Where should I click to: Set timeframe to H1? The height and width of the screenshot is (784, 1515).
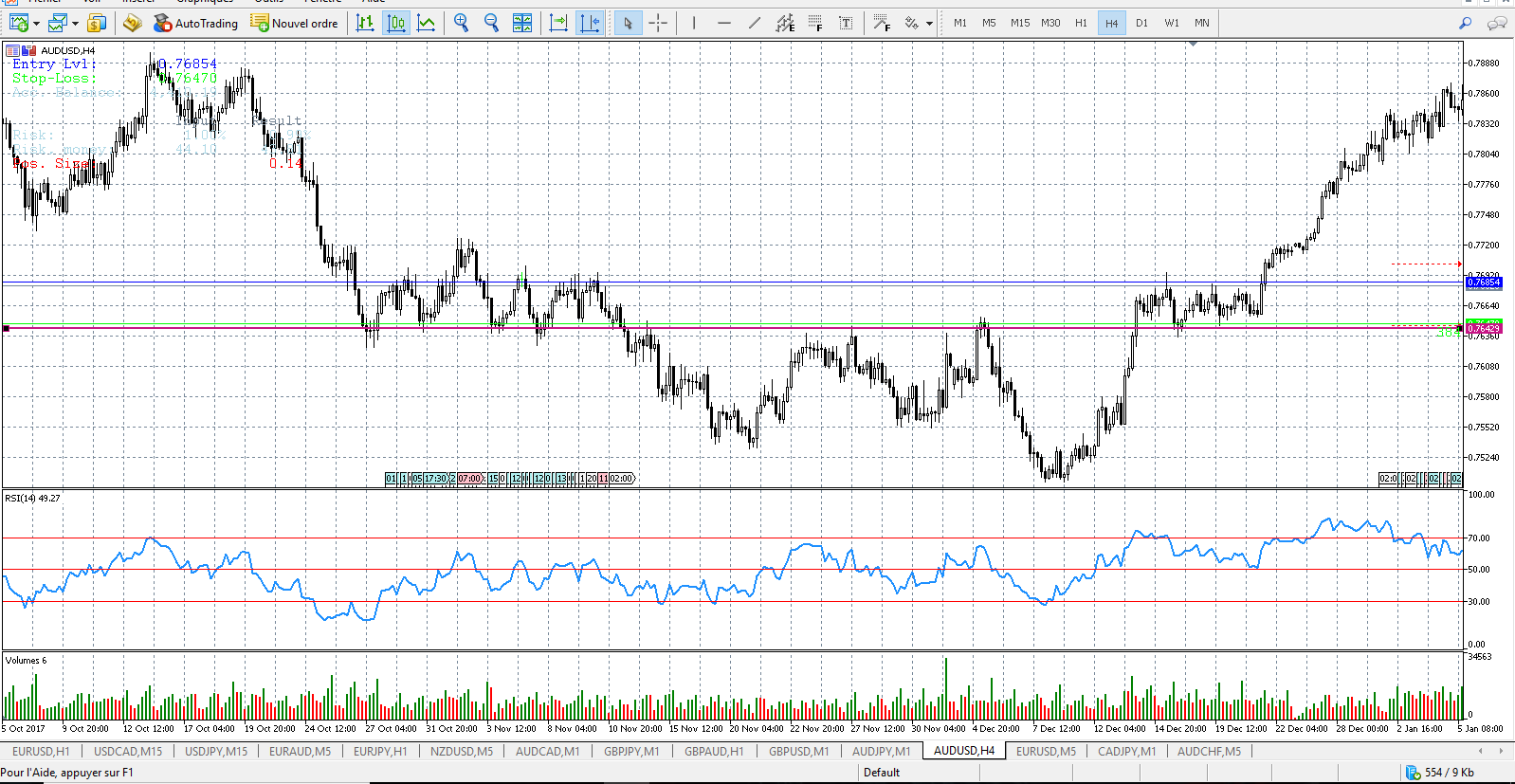coord(1081,23)
